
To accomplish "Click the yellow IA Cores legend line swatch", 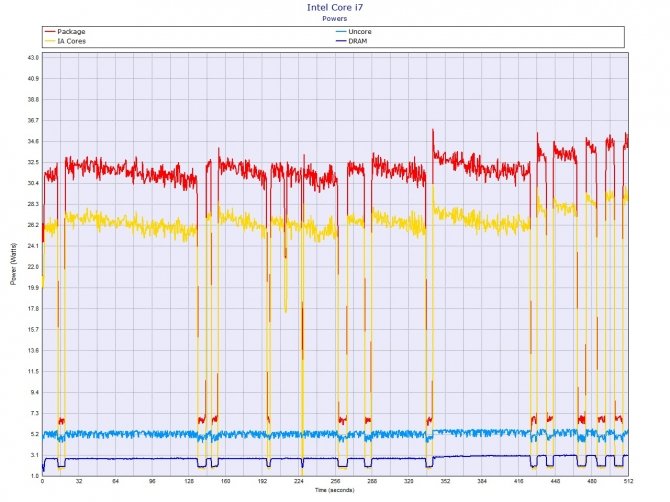I will click(x=50, y=41).
